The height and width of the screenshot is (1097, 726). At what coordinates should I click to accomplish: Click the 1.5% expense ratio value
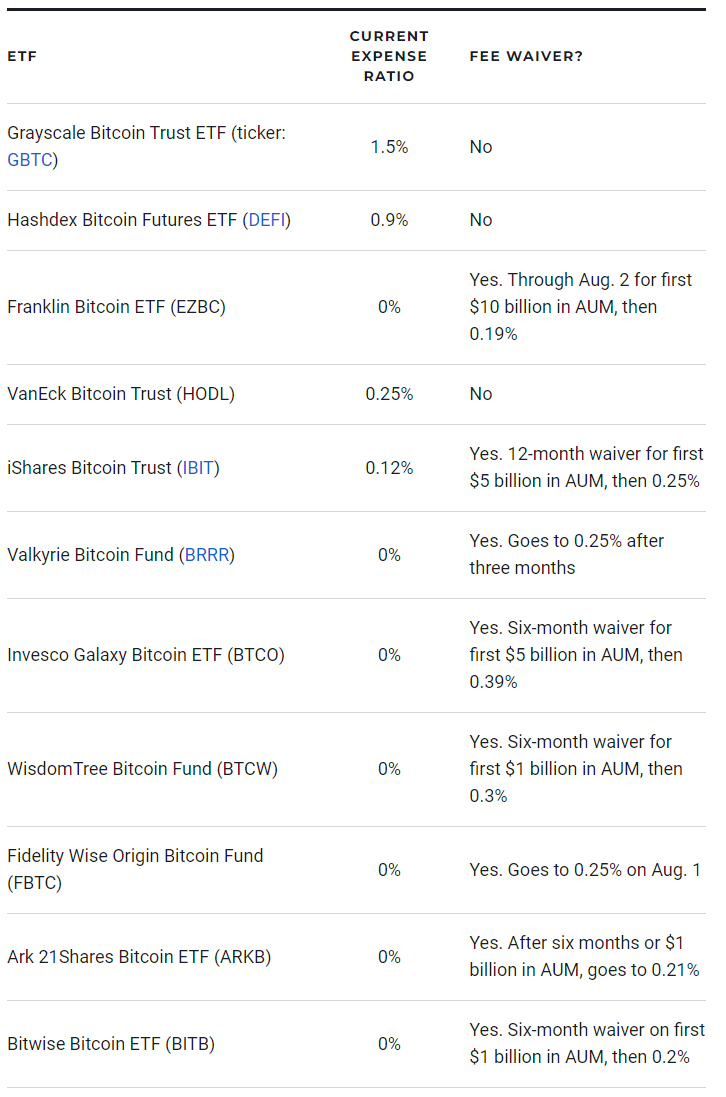point(389,147)
